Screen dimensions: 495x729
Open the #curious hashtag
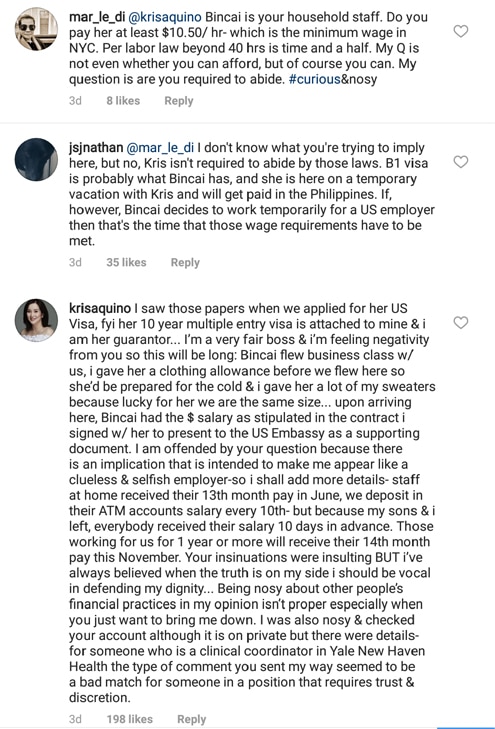coord(315,80)
